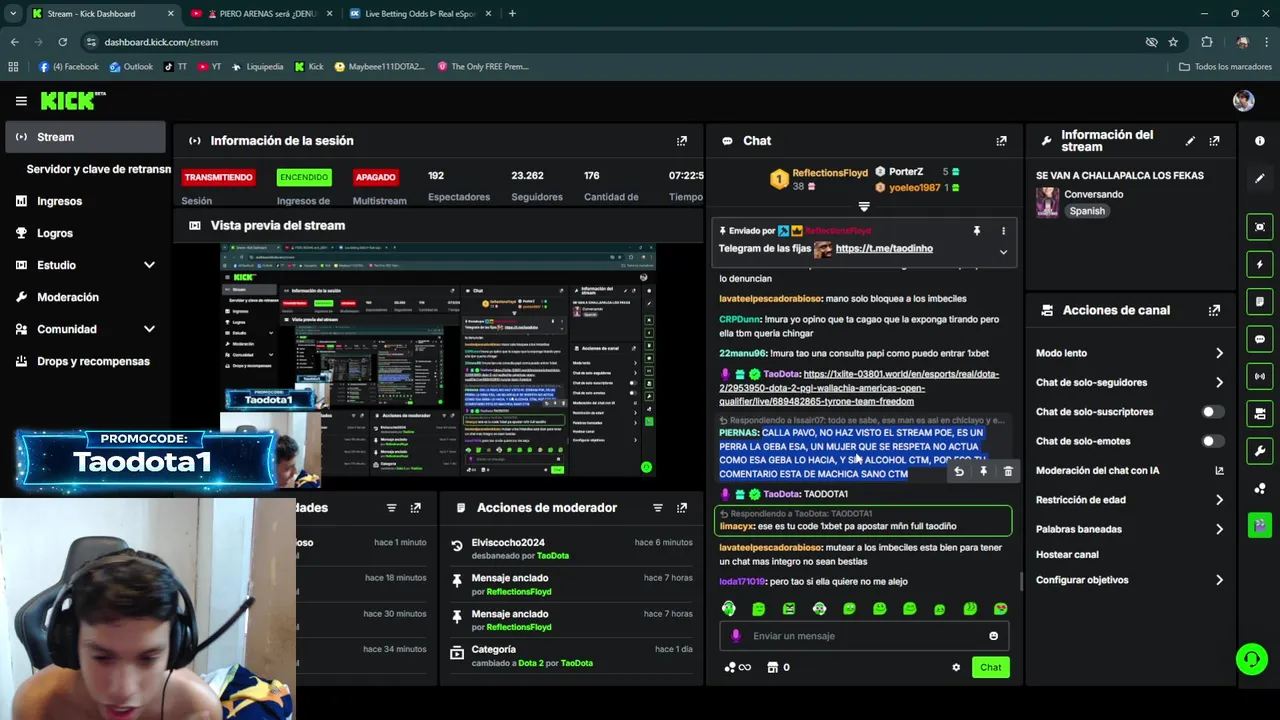Toggle Chat de solo-suscriptores switch
The height and width of the screenshot is (720, 1280).
1212,412
